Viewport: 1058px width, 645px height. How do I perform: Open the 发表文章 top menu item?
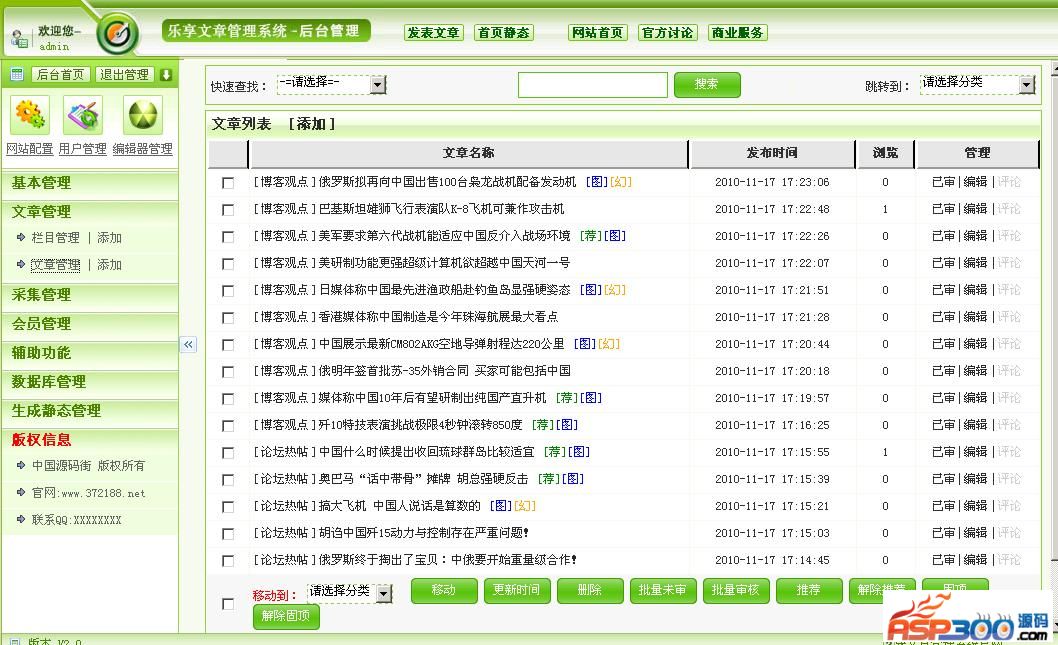coord(433,32)
